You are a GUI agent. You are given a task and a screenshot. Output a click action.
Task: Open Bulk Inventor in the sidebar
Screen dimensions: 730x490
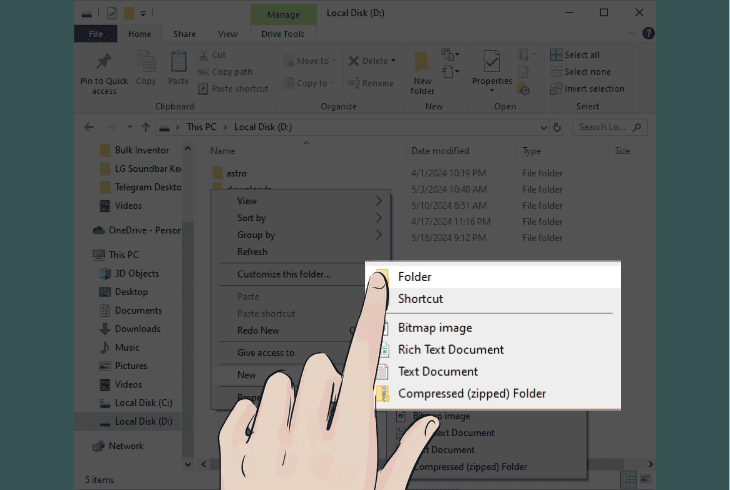pyautogui.click(x=135, y=150)
